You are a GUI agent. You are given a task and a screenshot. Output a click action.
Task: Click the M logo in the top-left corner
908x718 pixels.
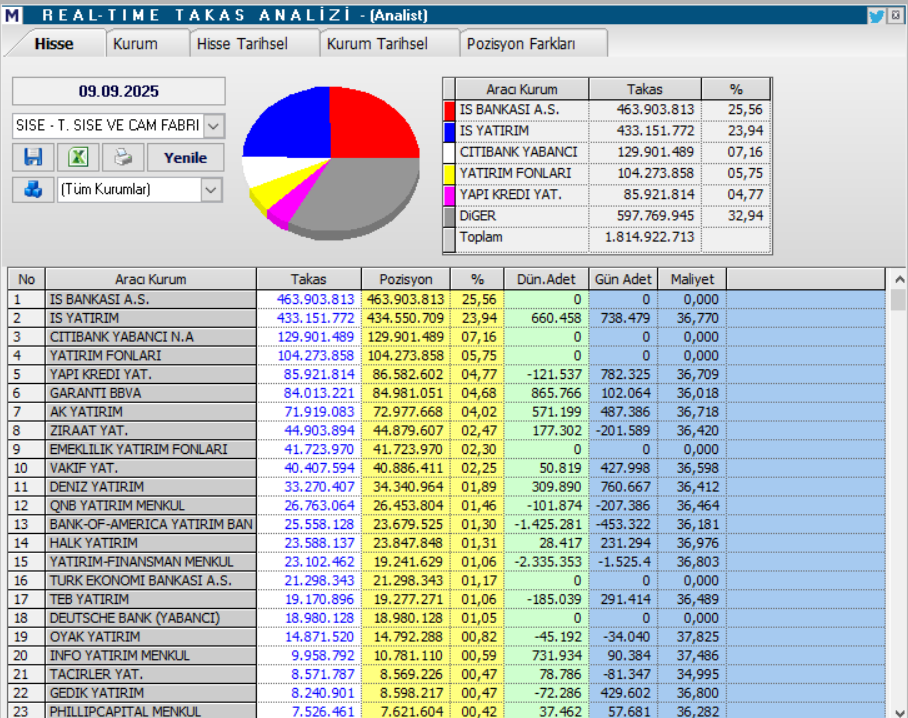13,13
